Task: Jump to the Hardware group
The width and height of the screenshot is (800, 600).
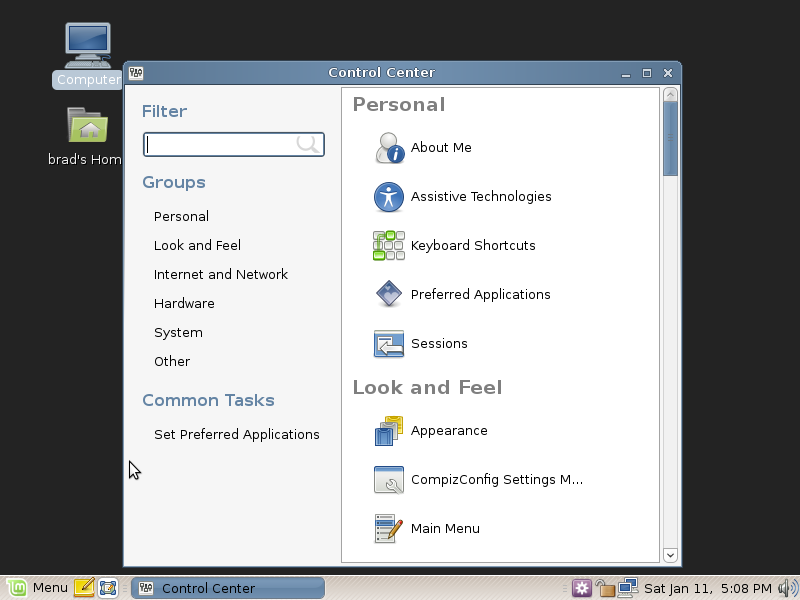Action: coord(184,304)
